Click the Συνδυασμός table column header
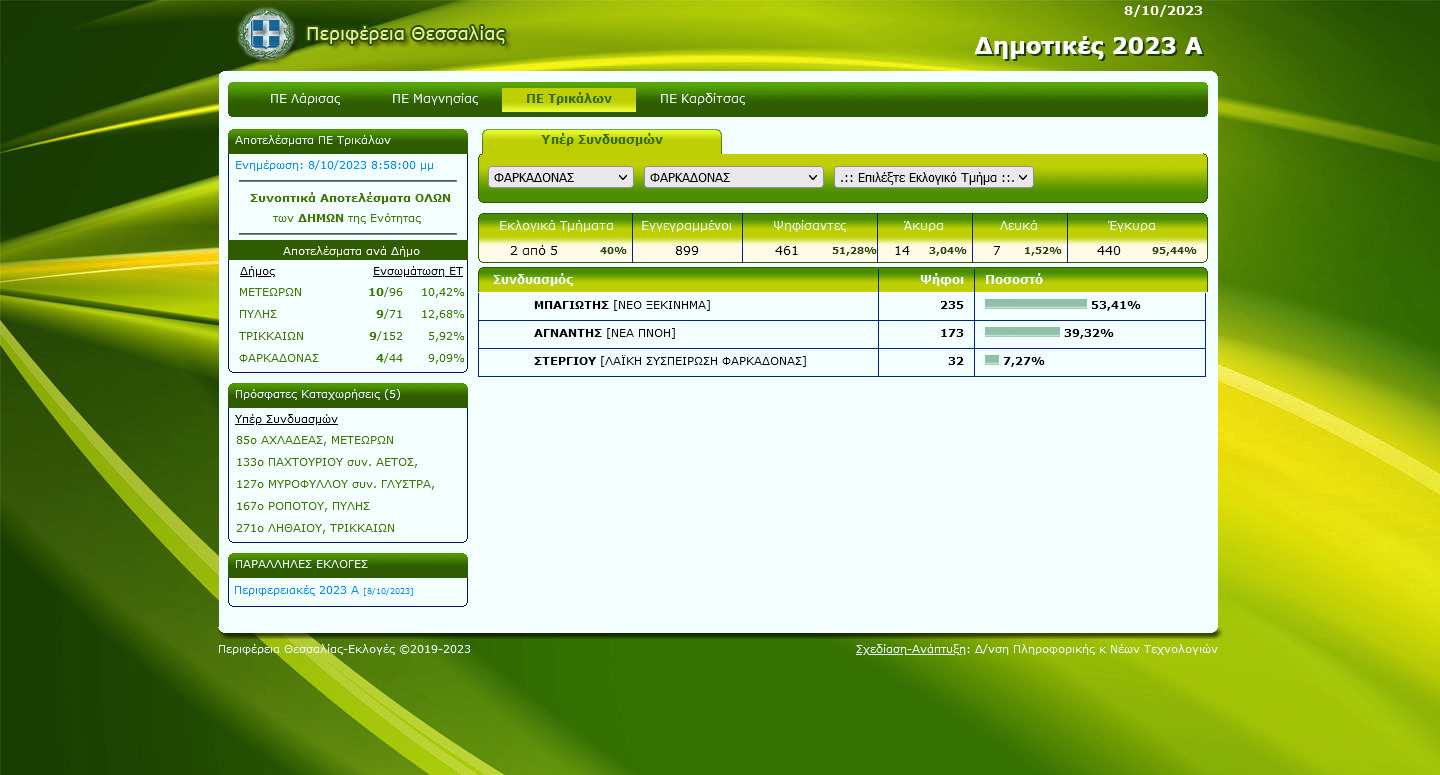 pos(533,280)
